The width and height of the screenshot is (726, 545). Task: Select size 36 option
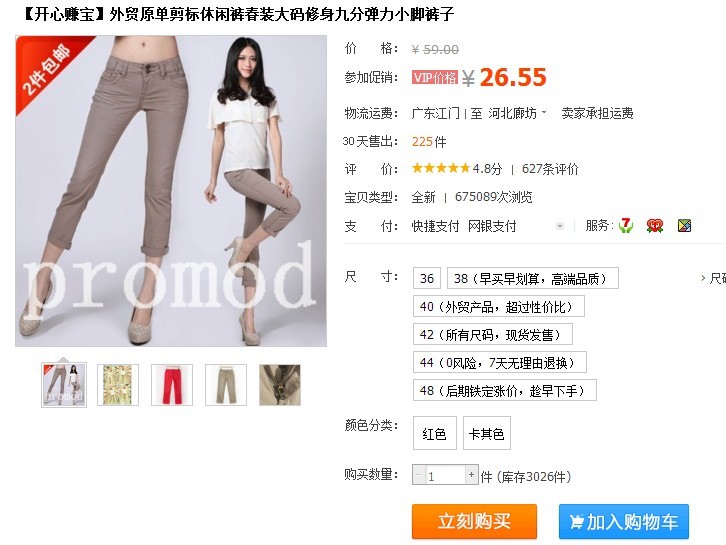[426, 278]
